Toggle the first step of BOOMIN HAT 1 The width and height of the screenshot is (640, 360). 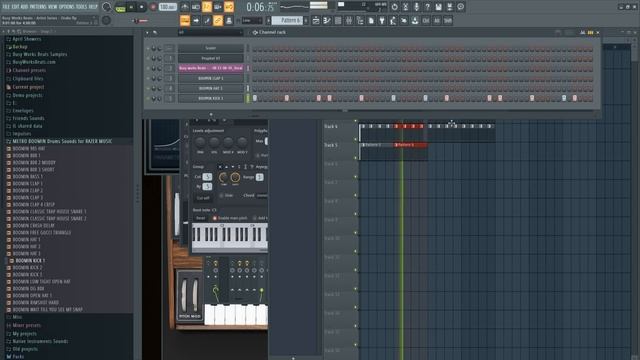pyautogui.click(x=255, y=88)
